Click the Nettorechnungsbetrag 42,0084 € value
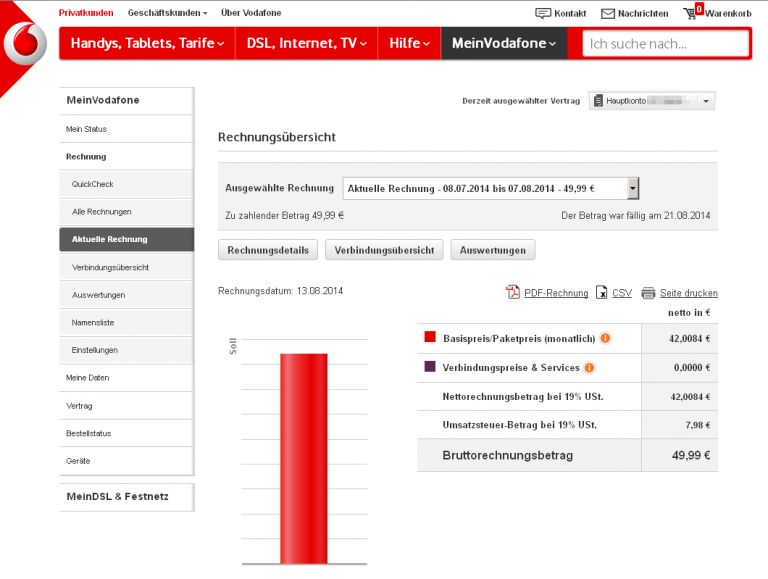768x579 pixels. coord(690,396)
